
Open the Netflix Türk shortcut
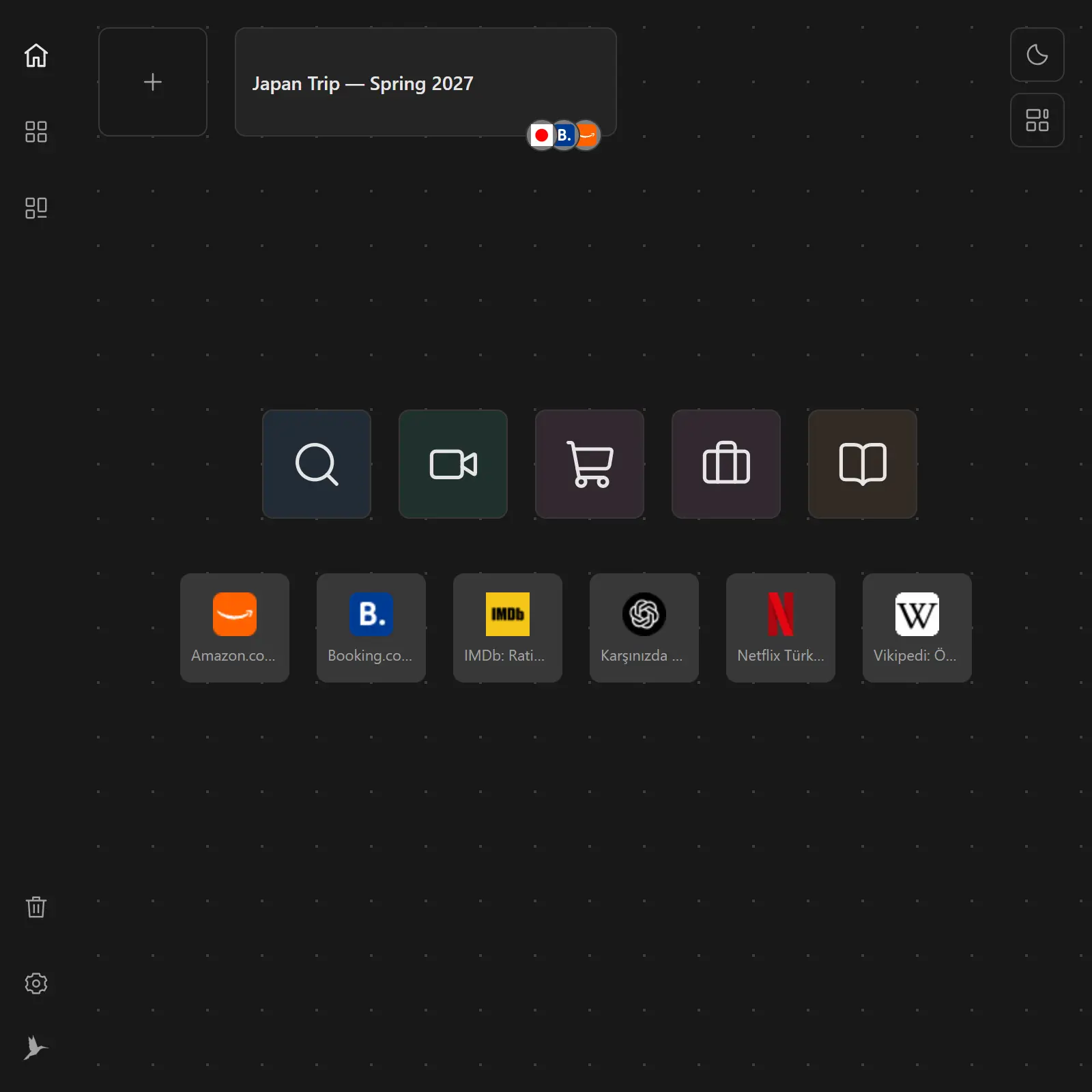click(x=781, y=628)
